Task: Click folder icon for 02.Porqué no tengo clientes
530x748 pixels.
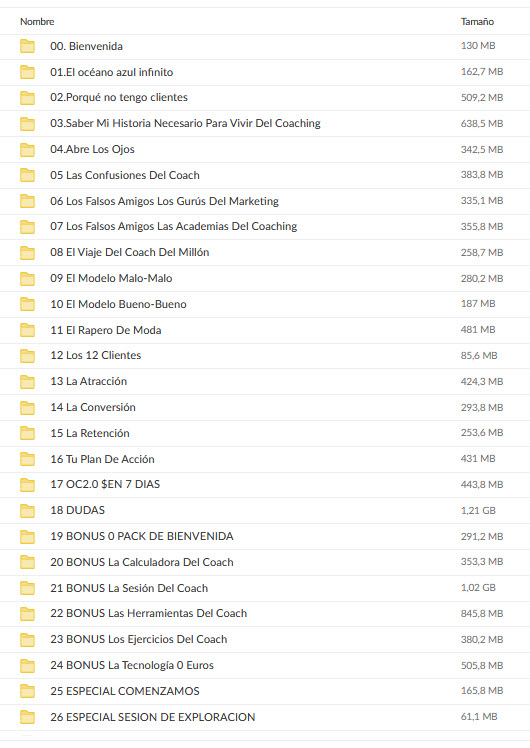Action: [27, 98]
